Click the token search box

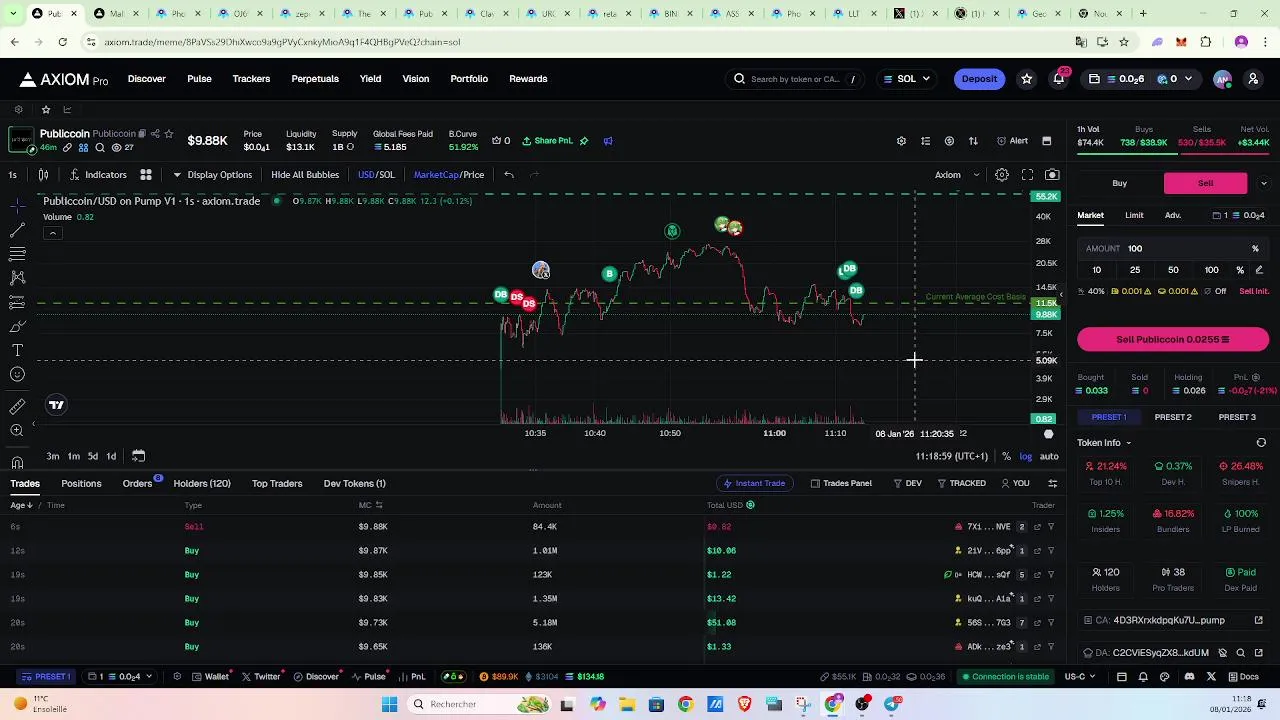click(797, 79)
